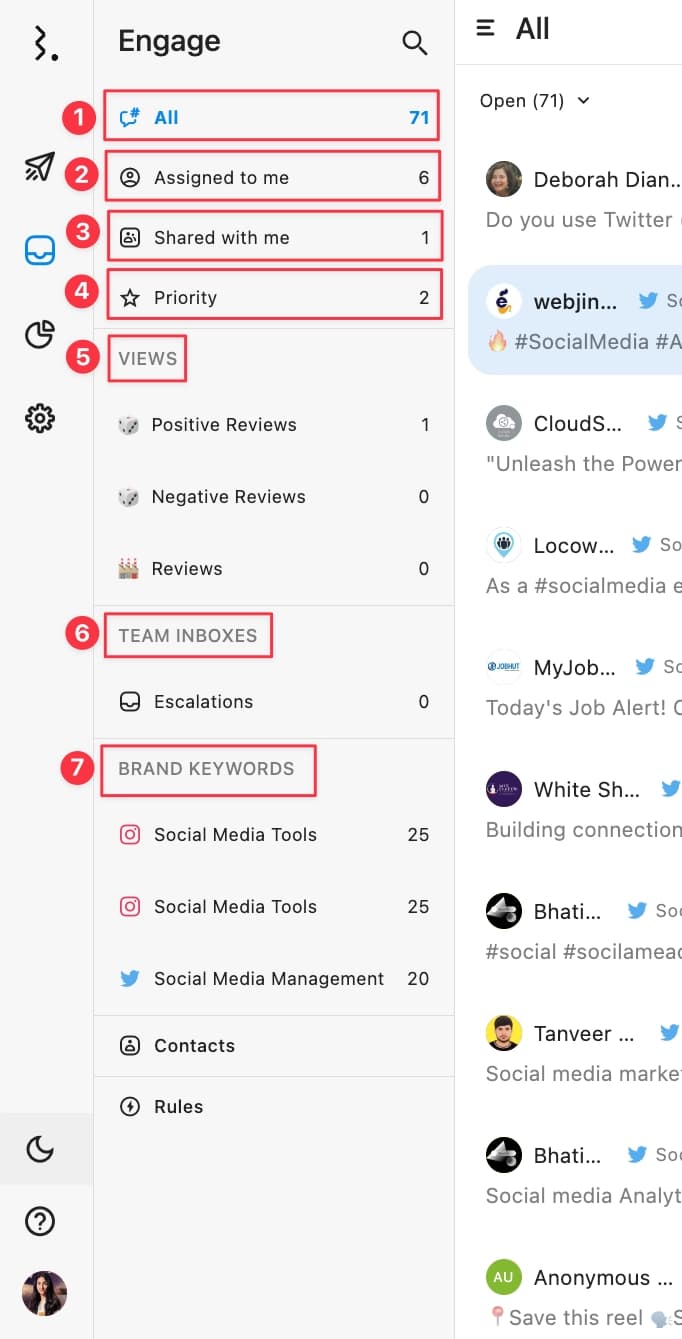Open the Publish paper plane icon
This screenshot has height=1339, width=682.
pos(39,167)
